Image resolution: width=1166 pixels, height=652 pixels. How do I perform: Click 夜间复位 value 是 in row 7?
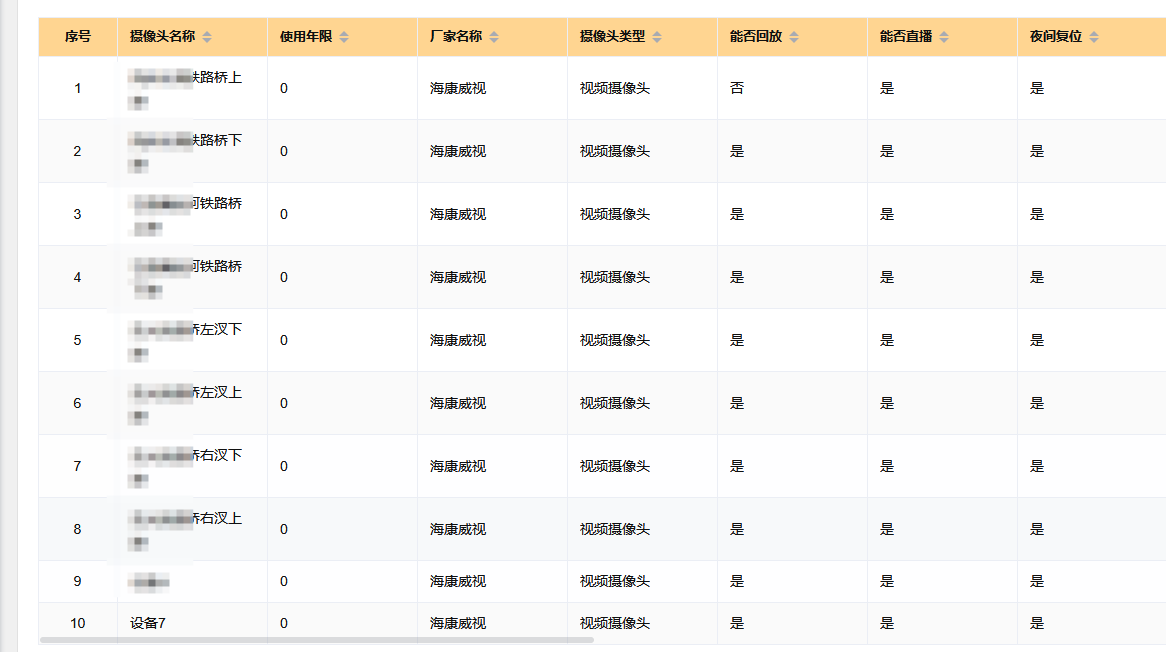click(1037, 466)
